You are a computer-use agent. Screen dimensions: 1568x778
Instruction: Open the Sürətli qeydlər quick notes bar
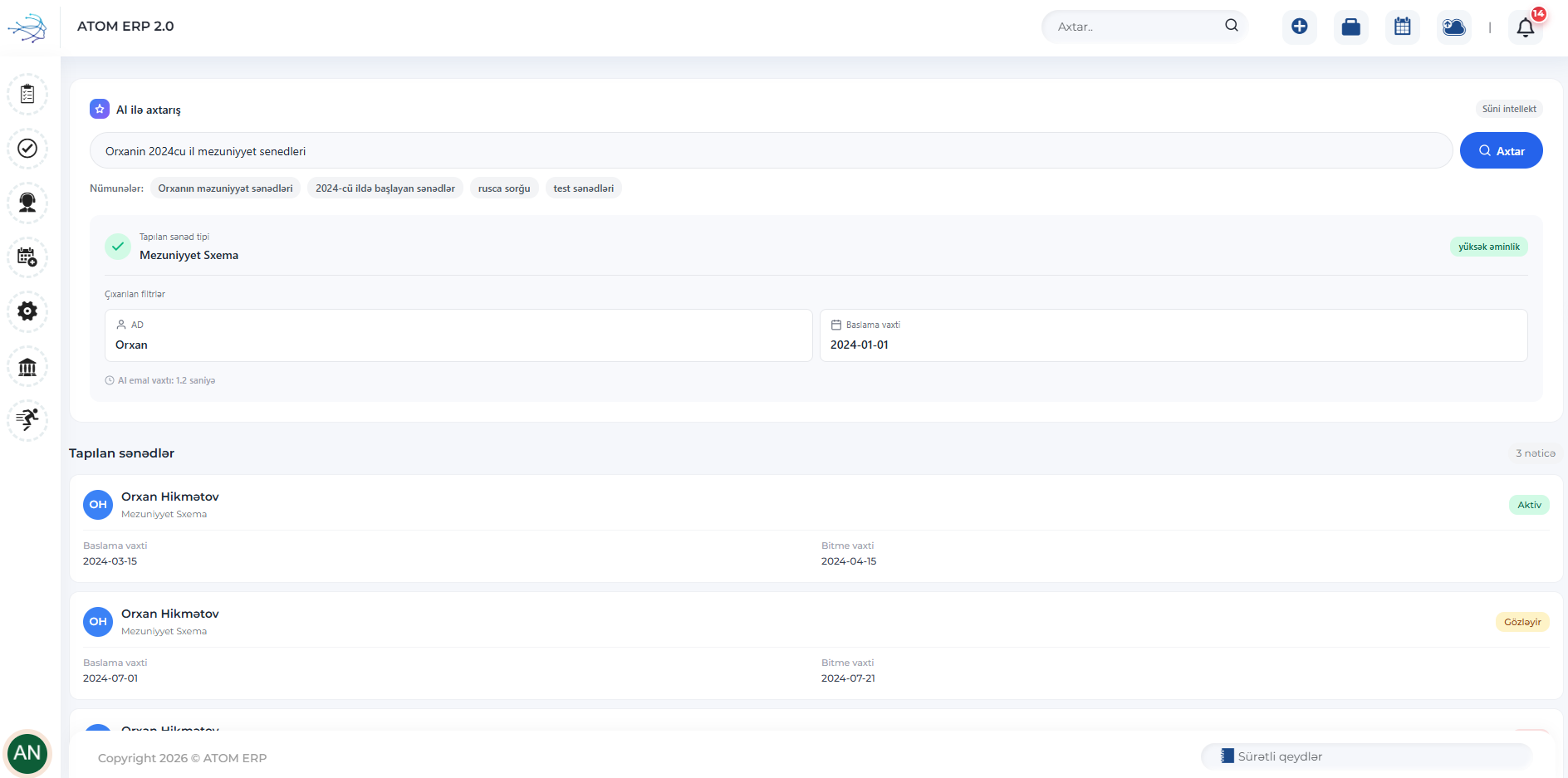[x=1366, y=756]
